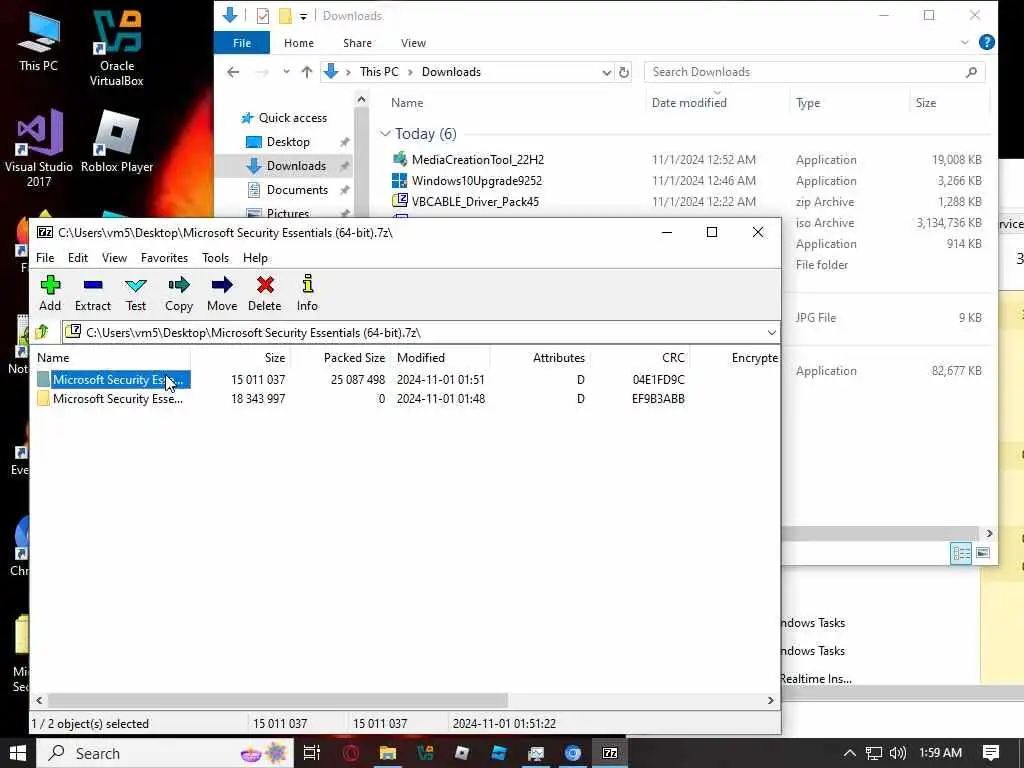Click the 7-Zip taskbar button

(610, 753)
